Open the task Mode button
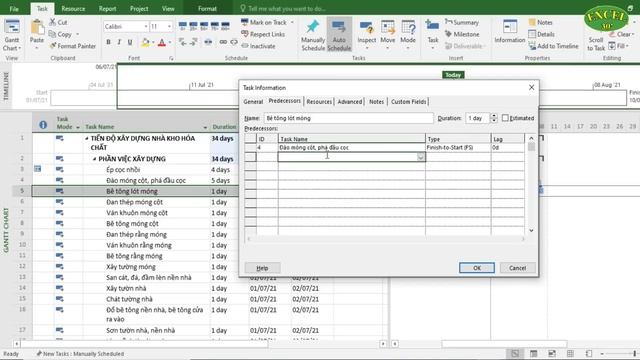This screenshot has width=640, height=360. [408, 36]
